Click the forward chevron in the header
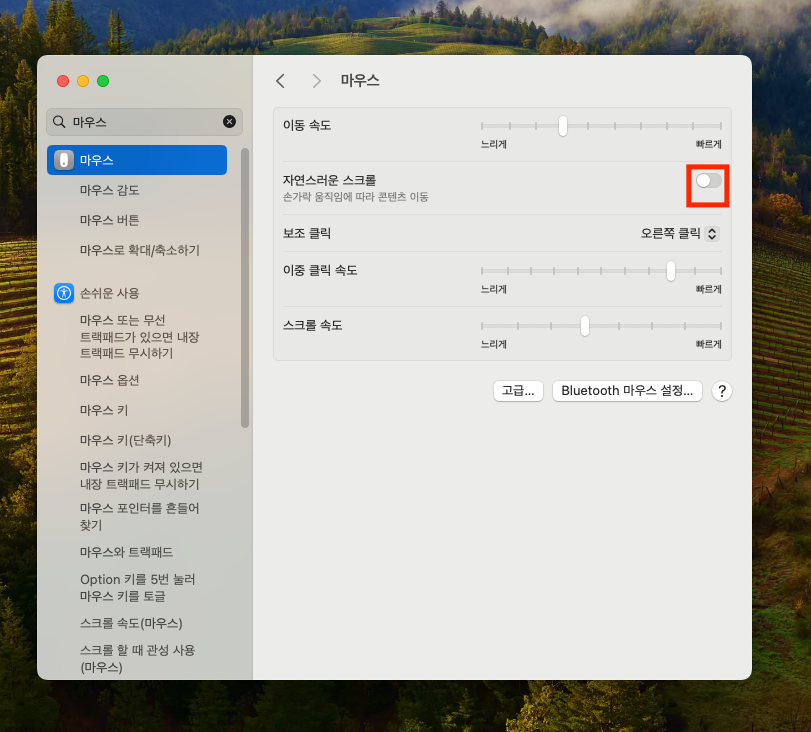This screenshot has height=732, width=811. tap(317, 81)
